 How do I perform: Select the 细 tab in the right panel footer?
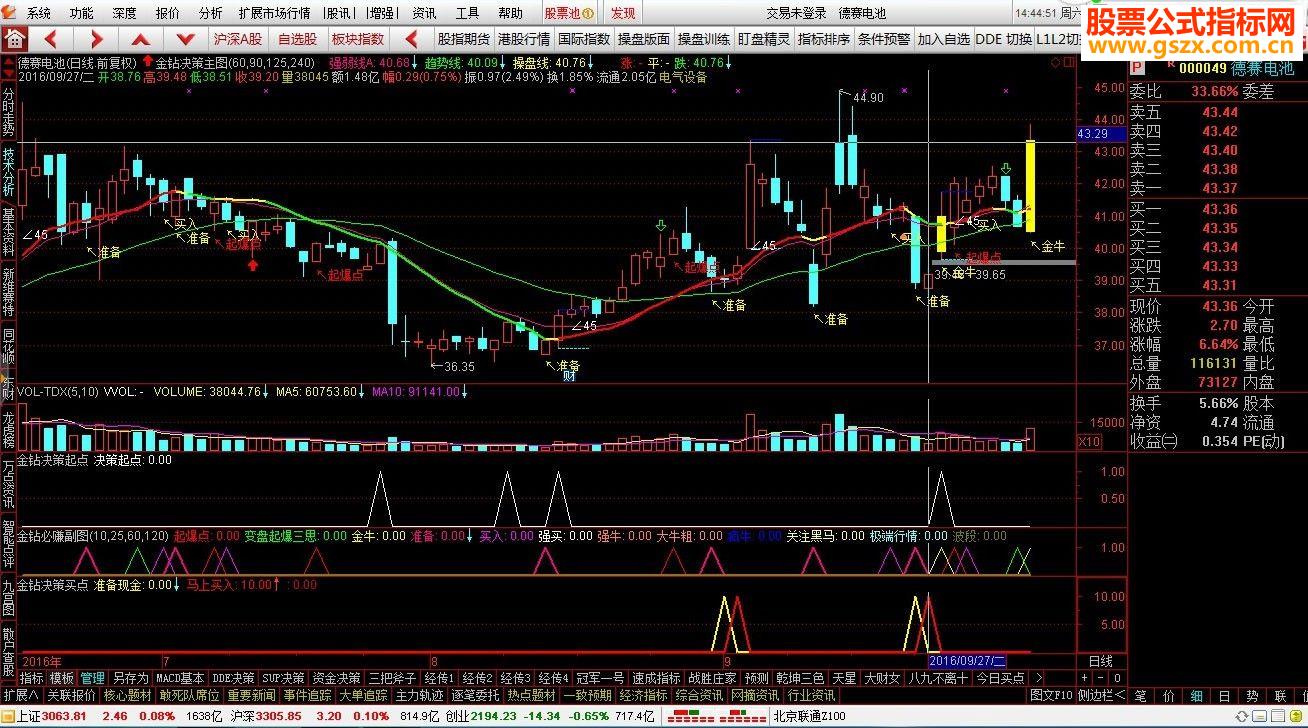tap(1197, 695)
